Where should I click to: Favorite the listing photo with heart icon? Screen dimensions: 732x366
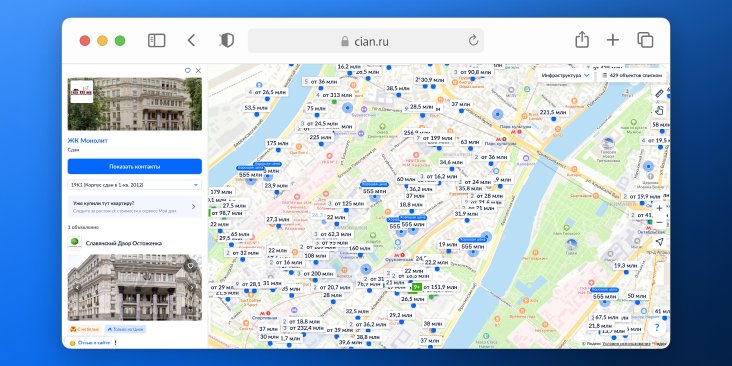point(190,266)
